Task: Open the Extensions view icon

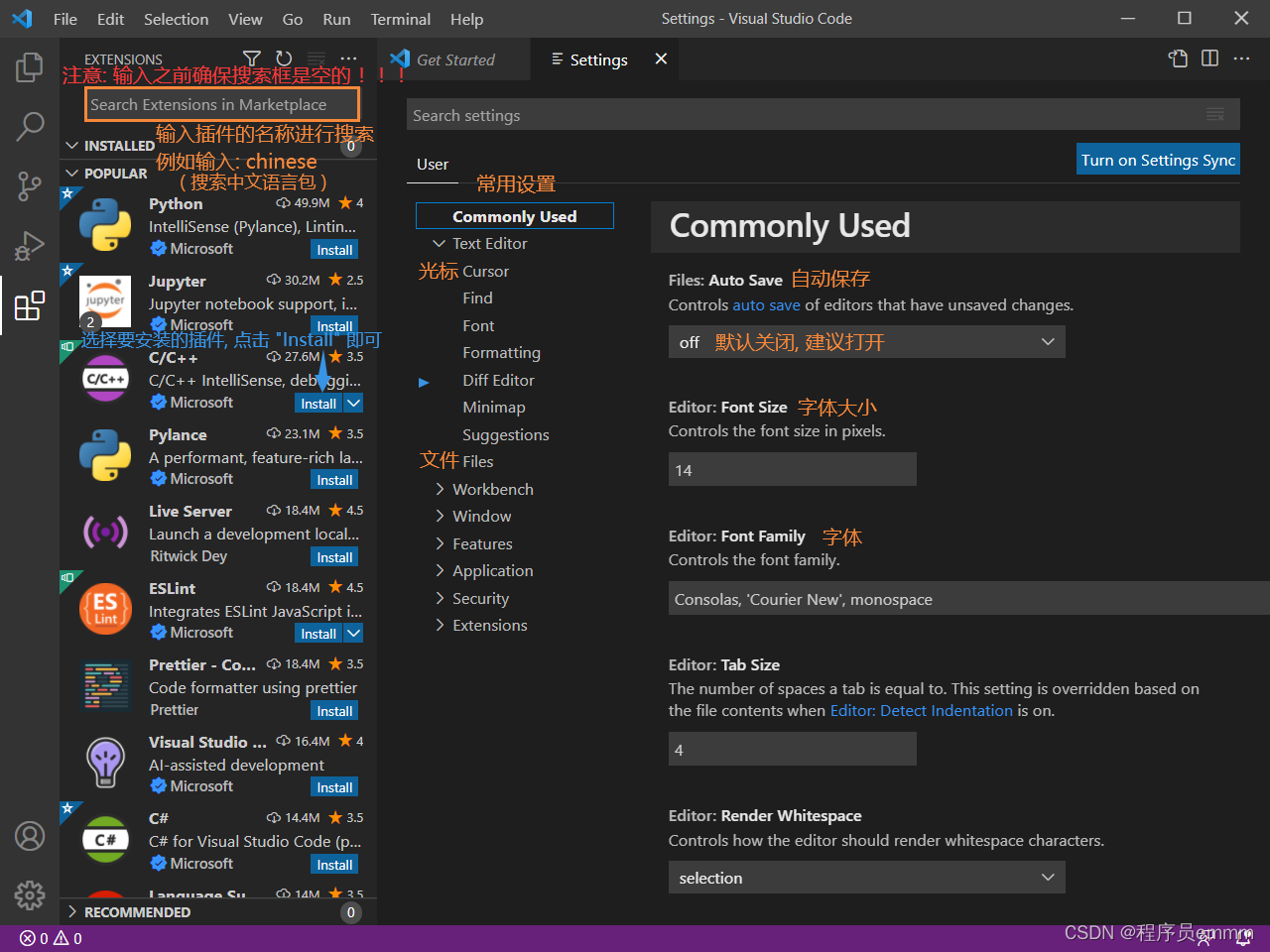Action: coord(30,305)
